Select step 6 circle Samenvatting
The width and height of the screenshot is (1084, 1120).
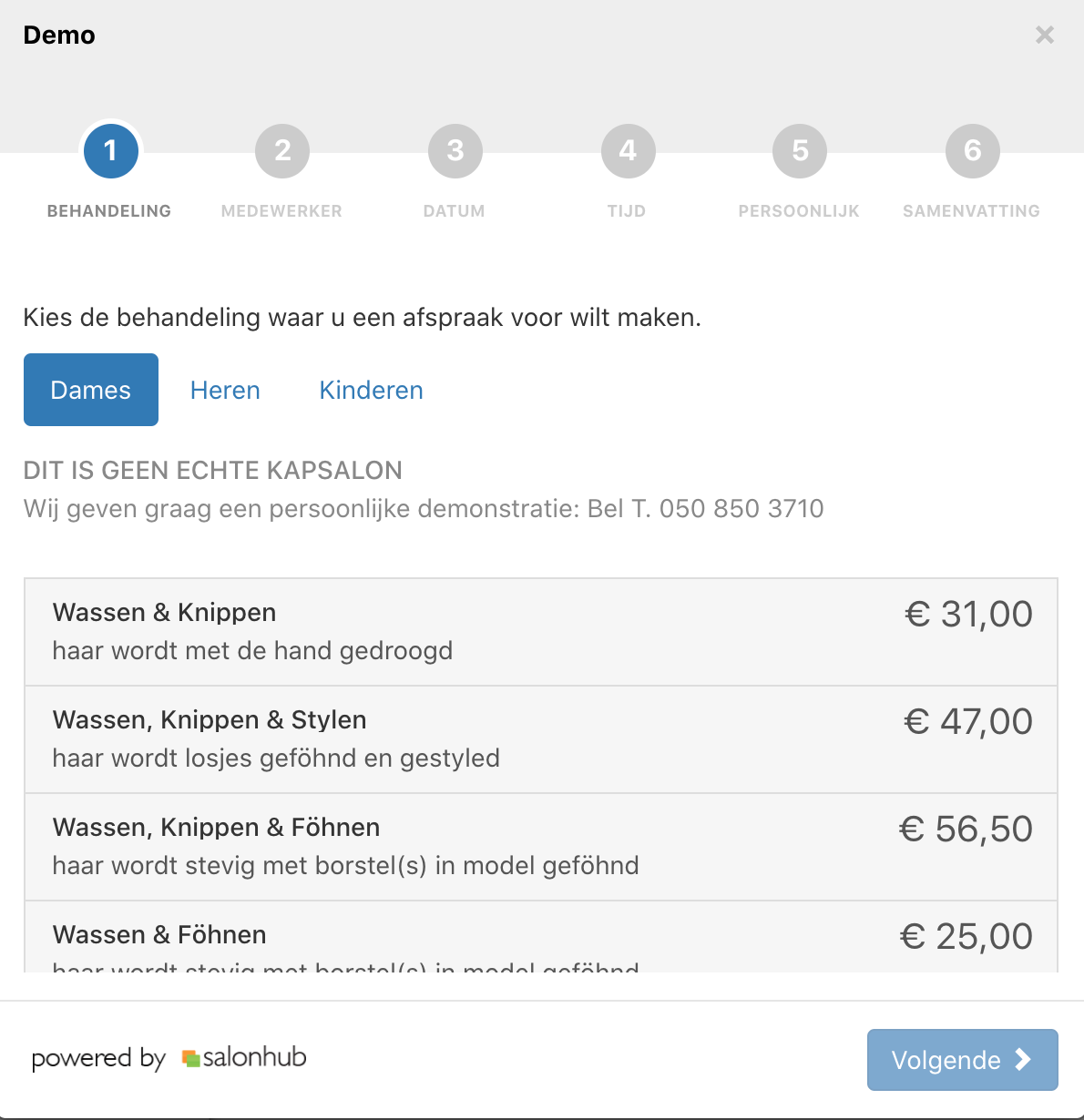(972, 151)
